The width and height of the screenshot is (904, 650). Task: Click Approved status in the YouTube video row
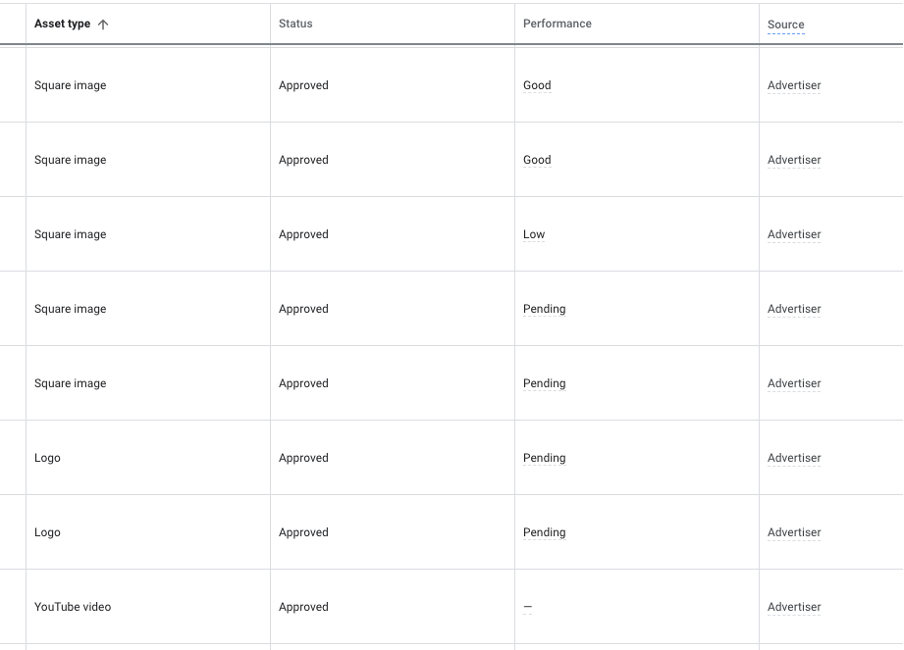303,607
